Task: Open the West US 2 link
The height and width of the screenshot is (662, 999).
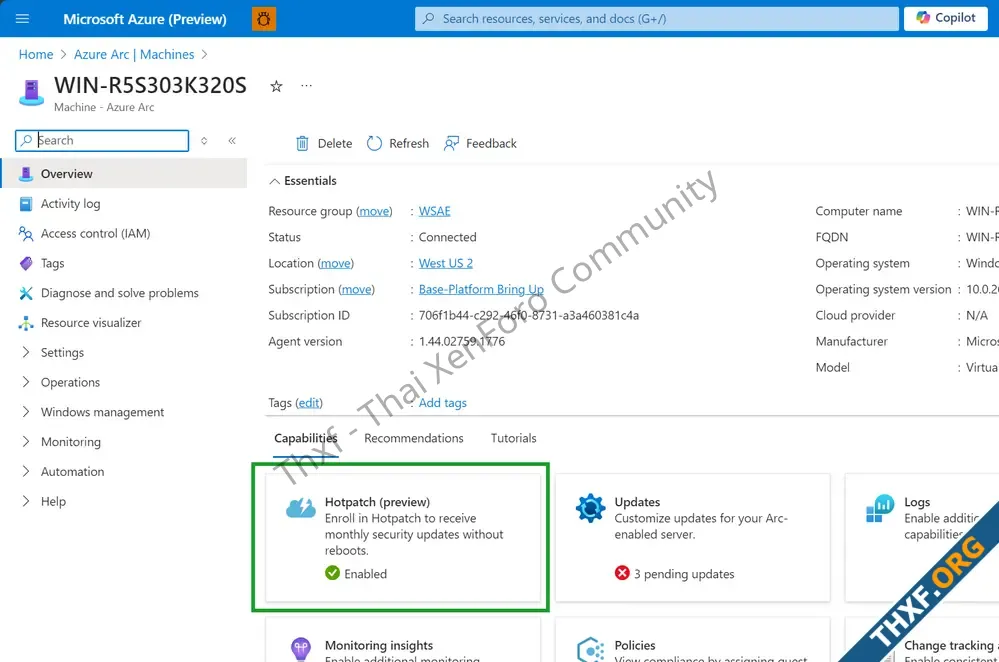Action: tap(445, 263)
